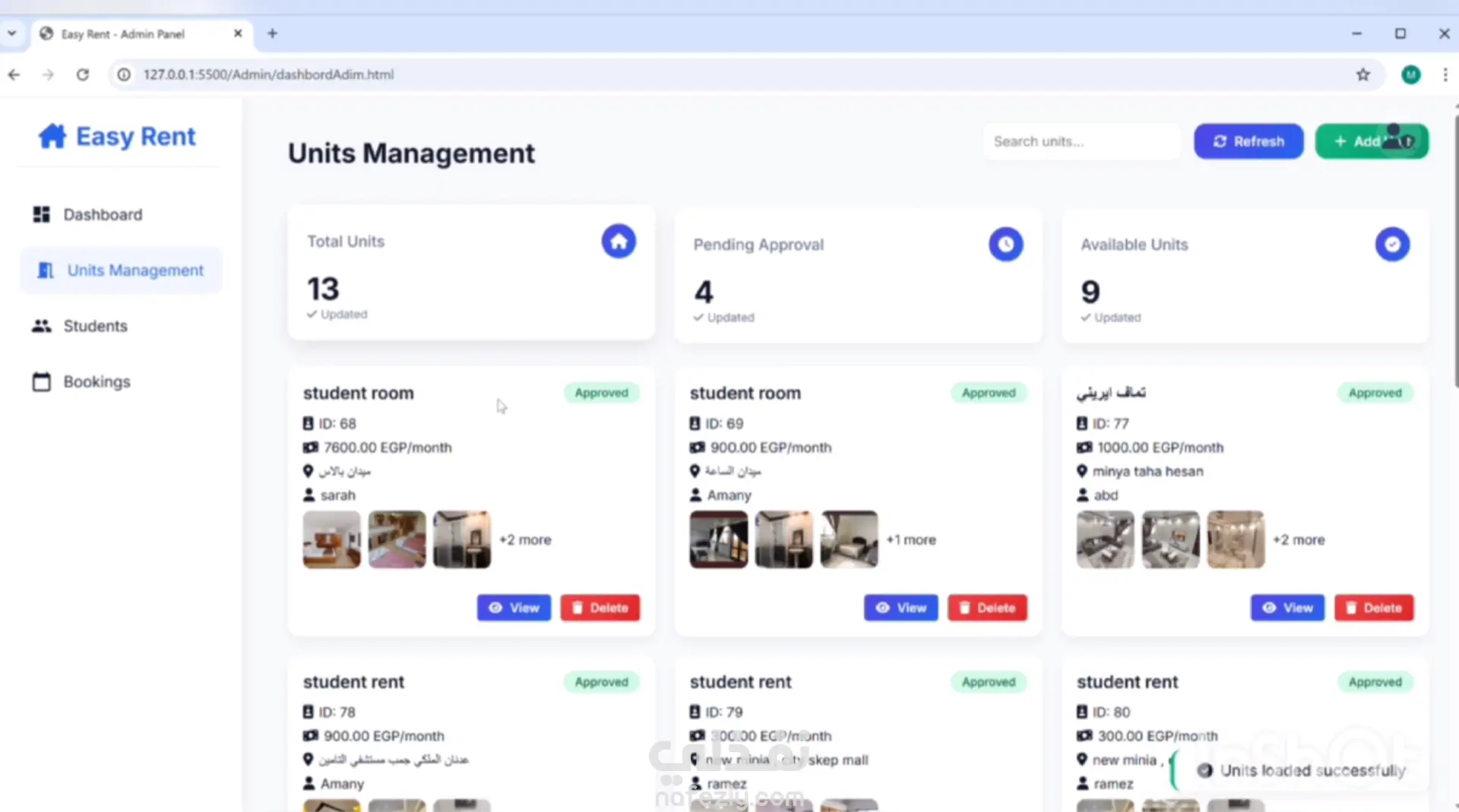Click the user avatar icon near Add button
1459x812 pixels.
1398,137
